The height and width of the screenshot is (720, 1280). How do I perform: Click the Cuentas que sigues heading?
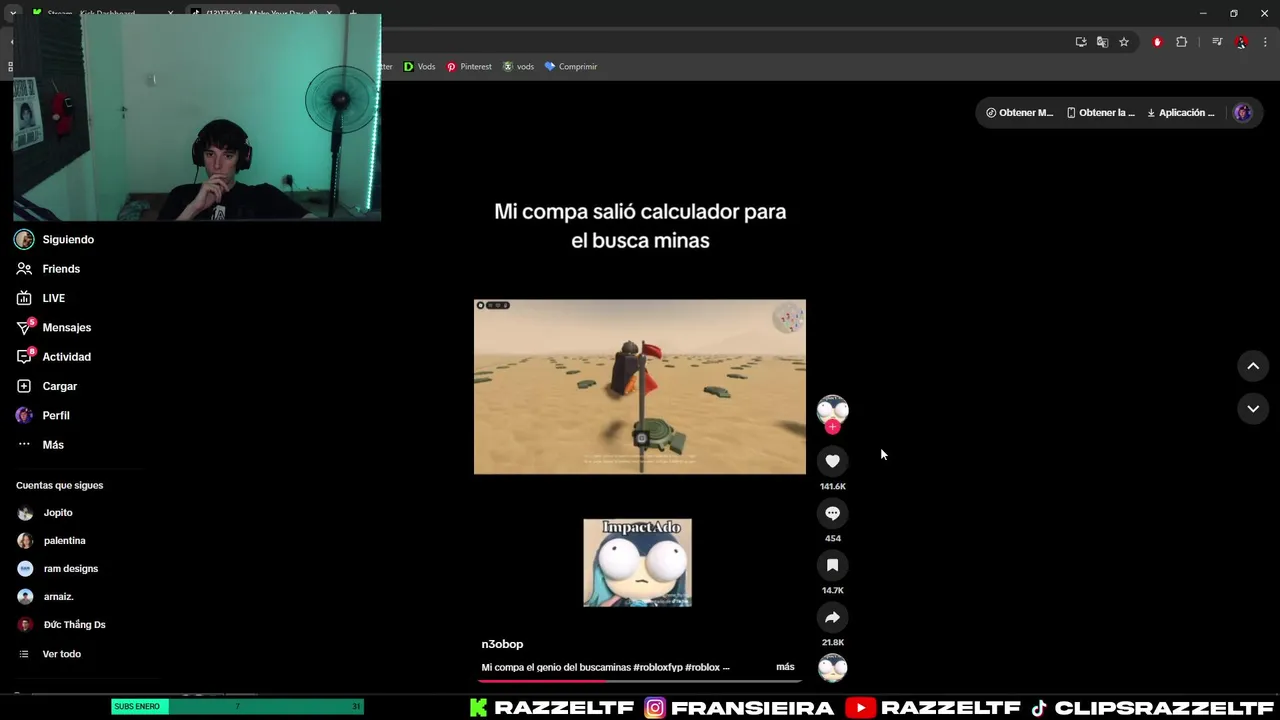59,485
